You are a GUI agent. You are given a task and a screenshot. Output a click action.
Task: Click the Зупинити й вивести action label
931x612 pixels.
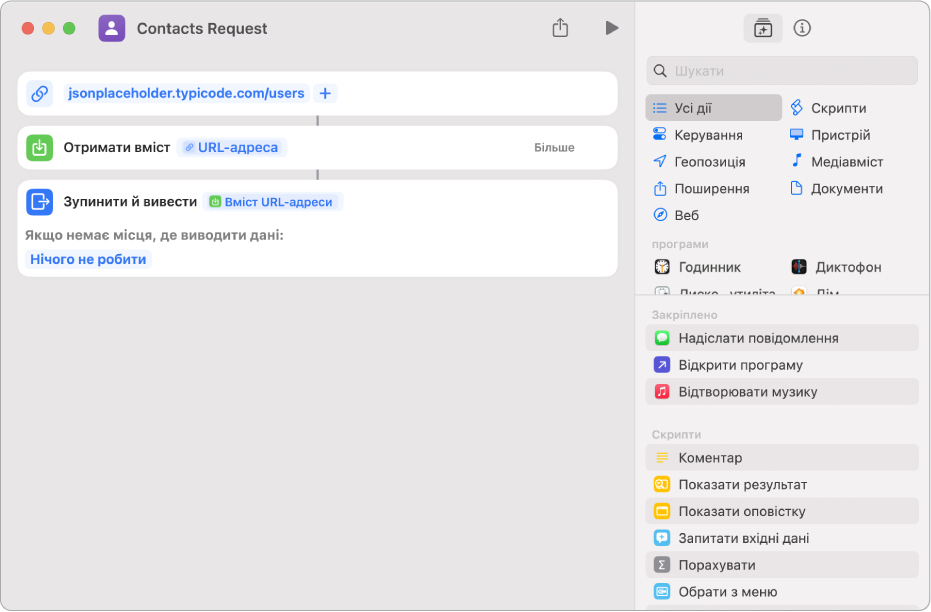coord(130,201)
